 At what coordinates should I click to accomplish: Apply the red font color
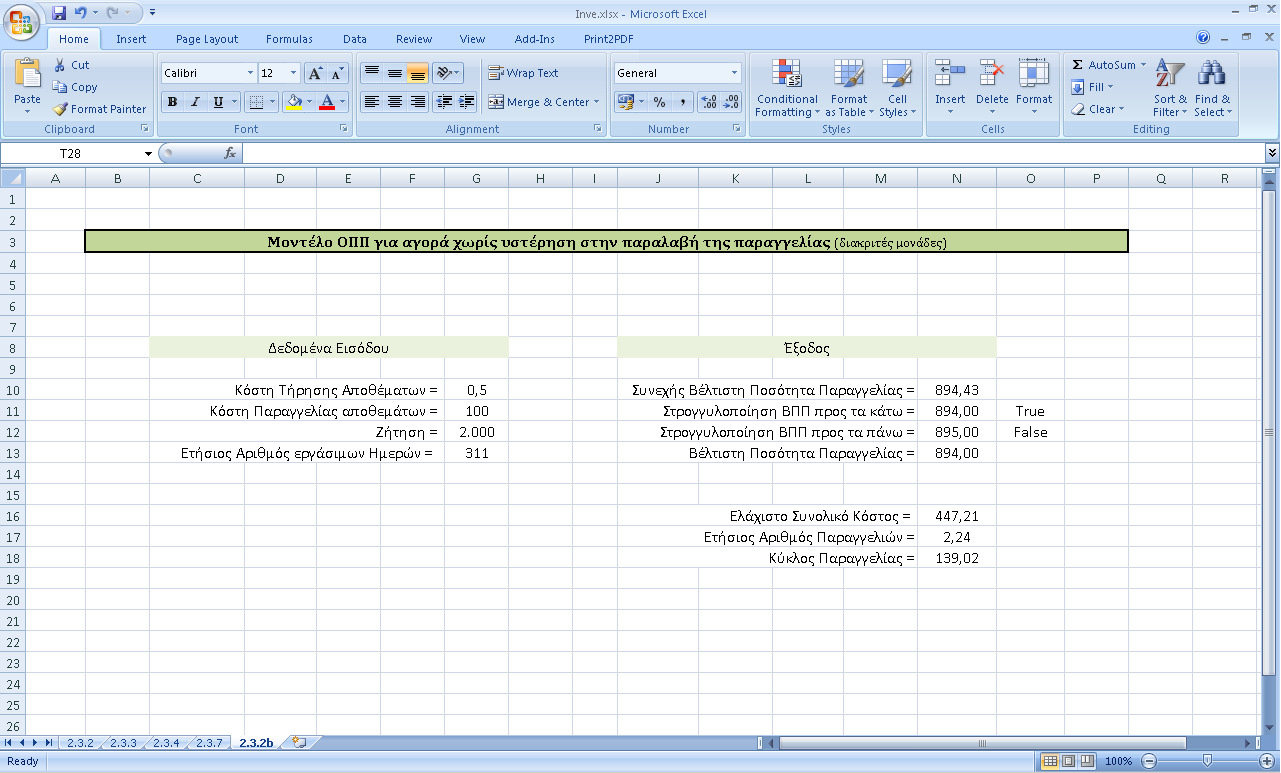click(326, 102)
